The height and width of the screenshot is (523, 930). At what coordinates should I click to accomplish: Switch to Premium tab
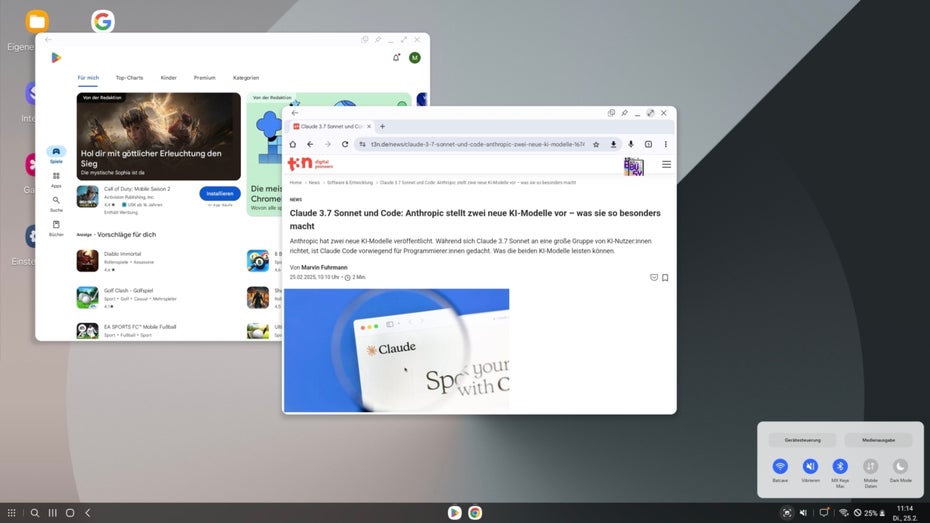pyautogui.click(x=205, y=78)
